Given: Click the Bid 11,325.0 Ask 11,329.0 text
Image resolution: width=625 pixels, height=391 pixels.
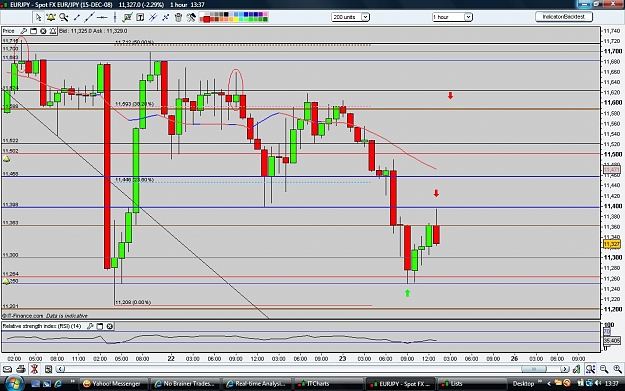Looking at the screenshot, I should [93, 31].
